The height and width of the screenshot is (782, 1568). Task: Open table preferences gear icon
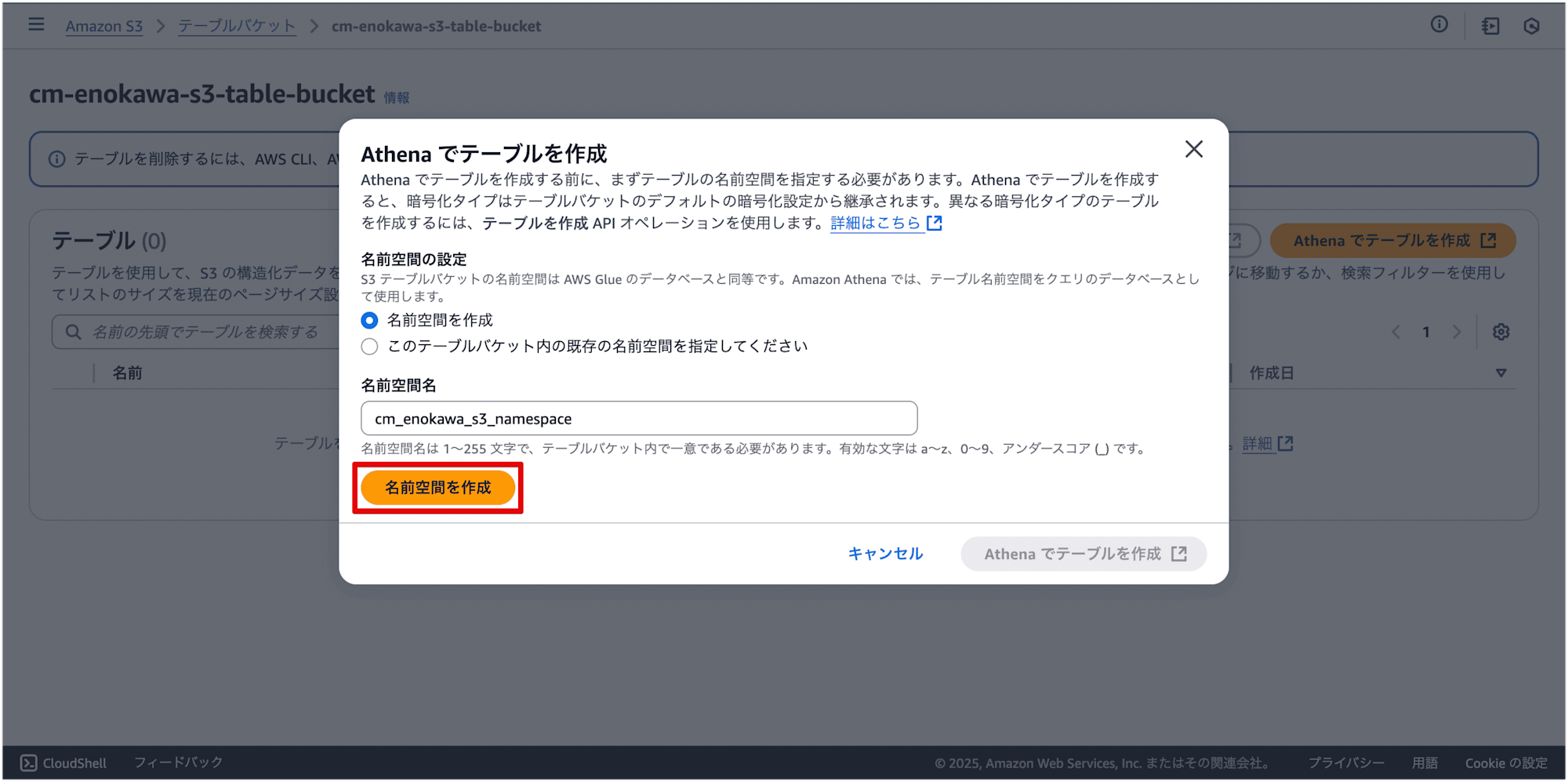pyautogui.click(x=1501, y=332)
